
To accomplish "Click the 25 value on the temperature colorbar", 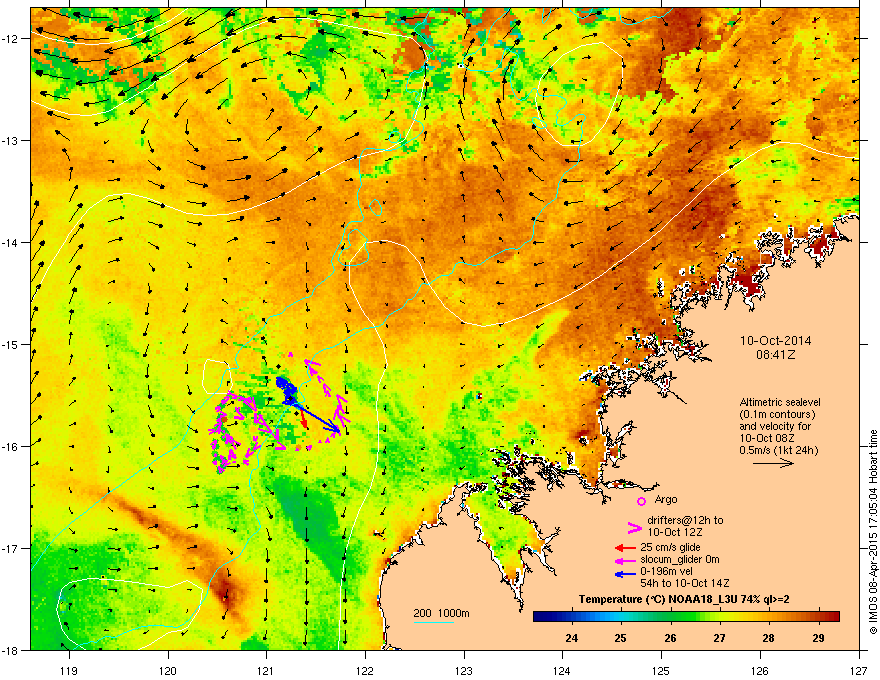I will pos(621,638).
